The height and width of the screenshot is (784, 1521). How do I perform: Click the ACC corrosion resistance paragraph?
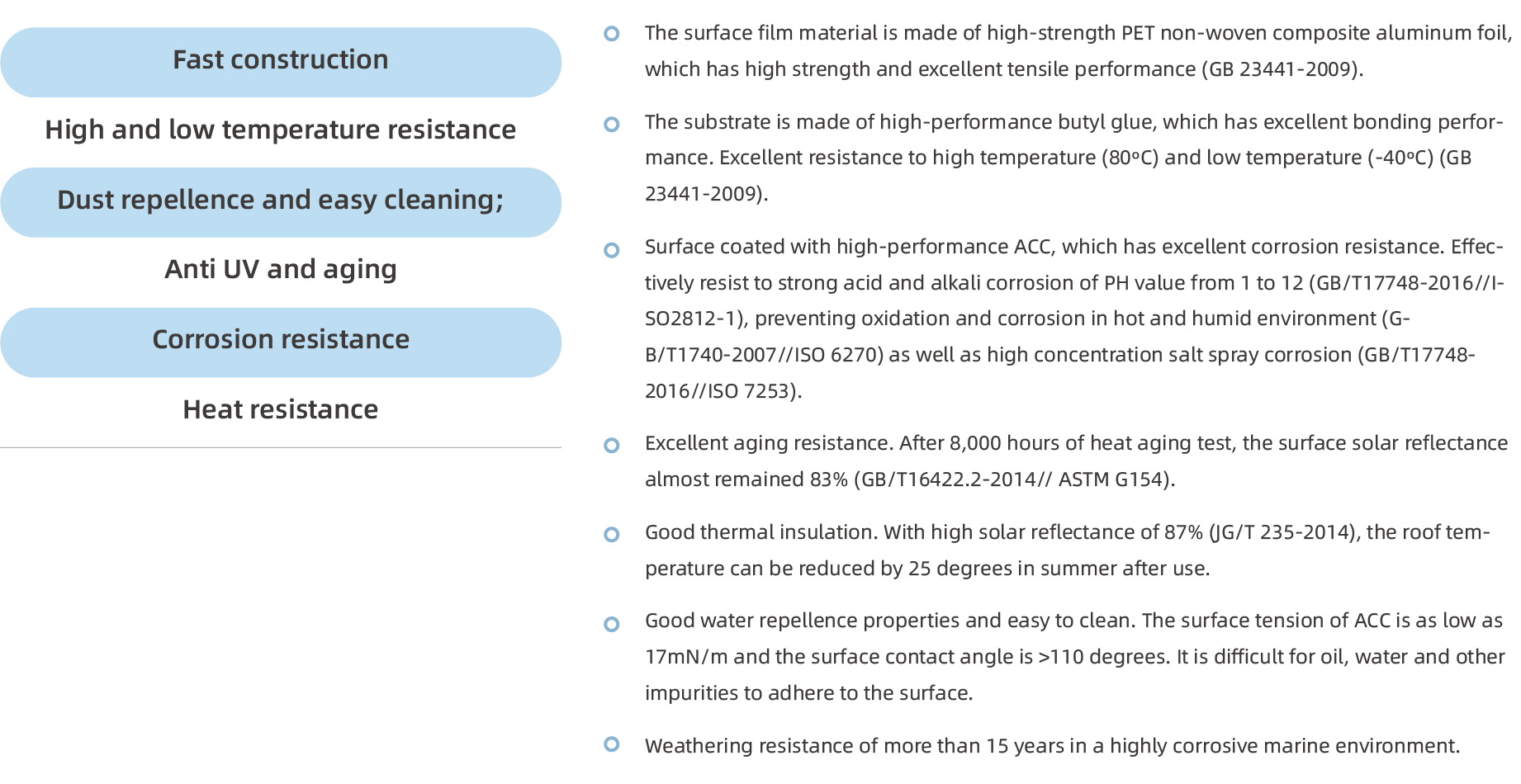1073,319
